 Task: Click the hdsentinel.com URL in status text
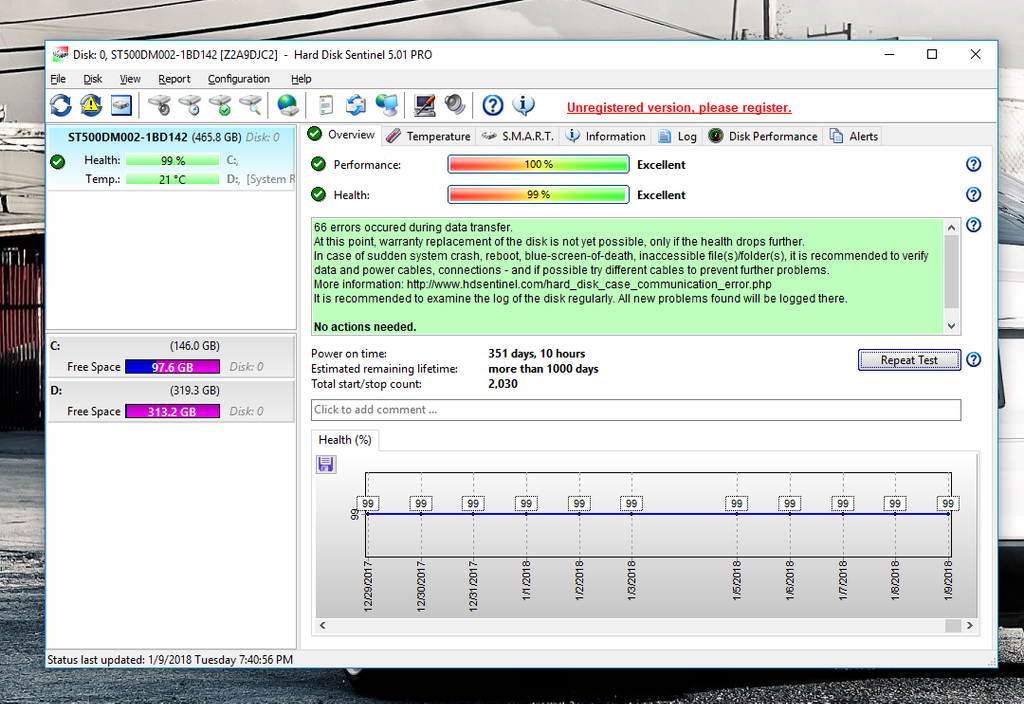click(589, 285)
